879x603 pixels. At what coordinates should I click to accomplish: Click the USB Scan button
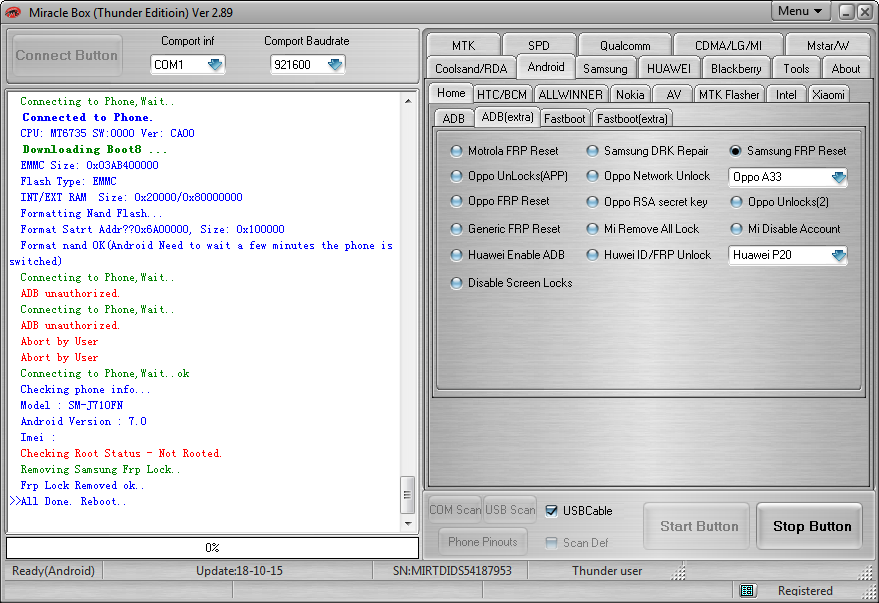click(x=510, y=510)
